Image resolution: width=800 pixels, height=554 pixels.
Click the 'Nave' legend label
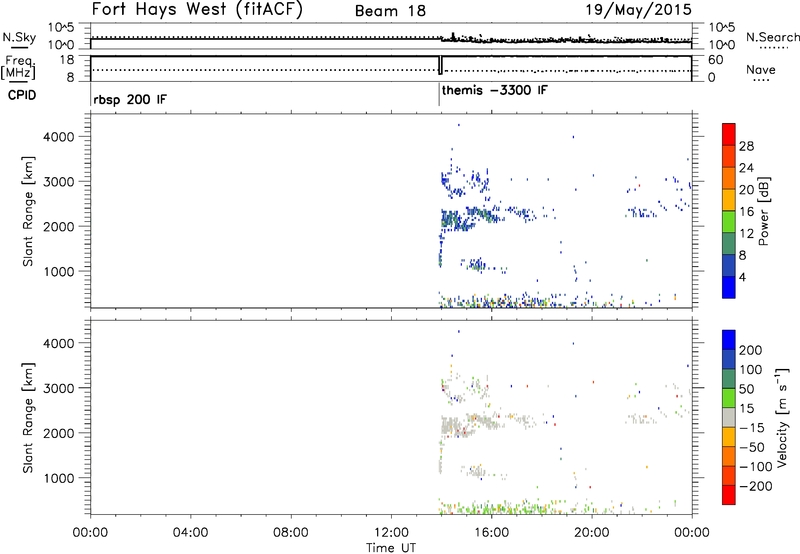coord(761,69)
